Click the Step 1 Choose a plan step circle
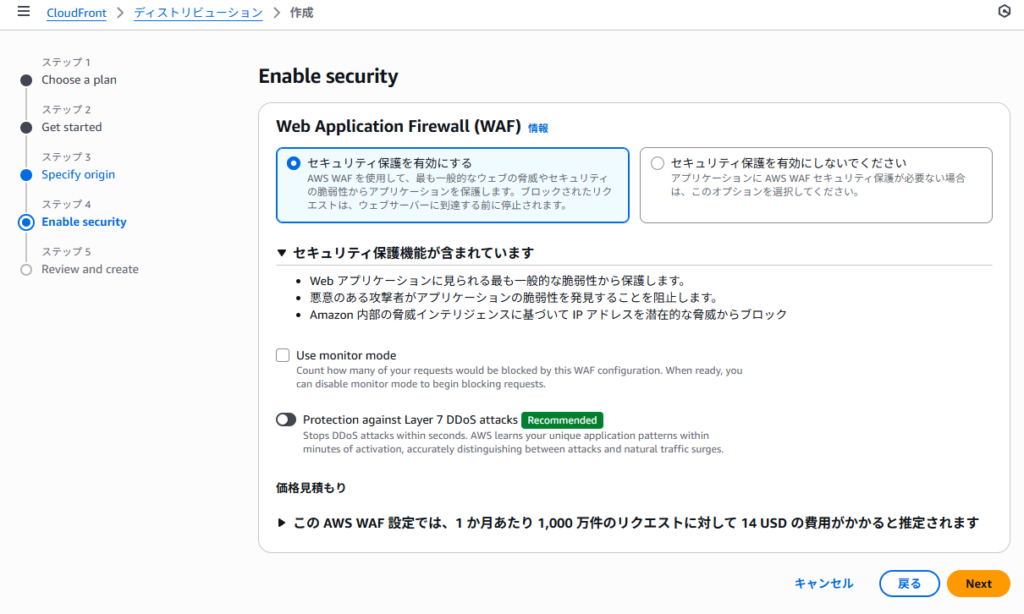 click(x=26, y=80)
